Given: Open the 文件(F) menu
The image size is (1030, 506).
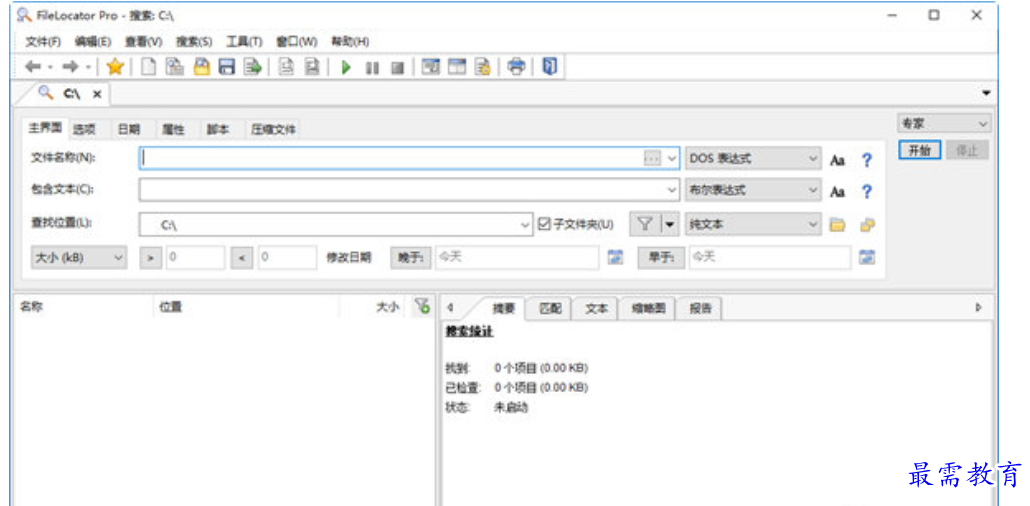Looking at the screenshot, I should pos(43,42).
